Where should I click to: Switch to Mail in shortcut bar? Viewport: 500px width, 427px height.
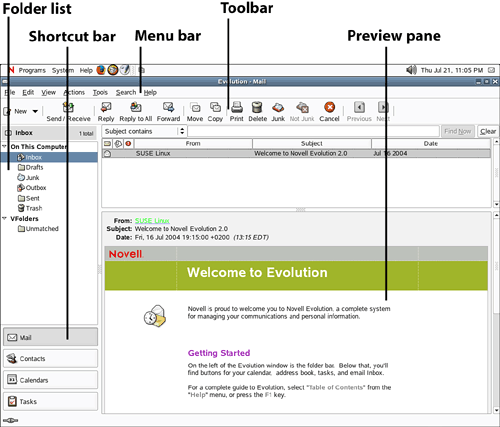[50, 337]
